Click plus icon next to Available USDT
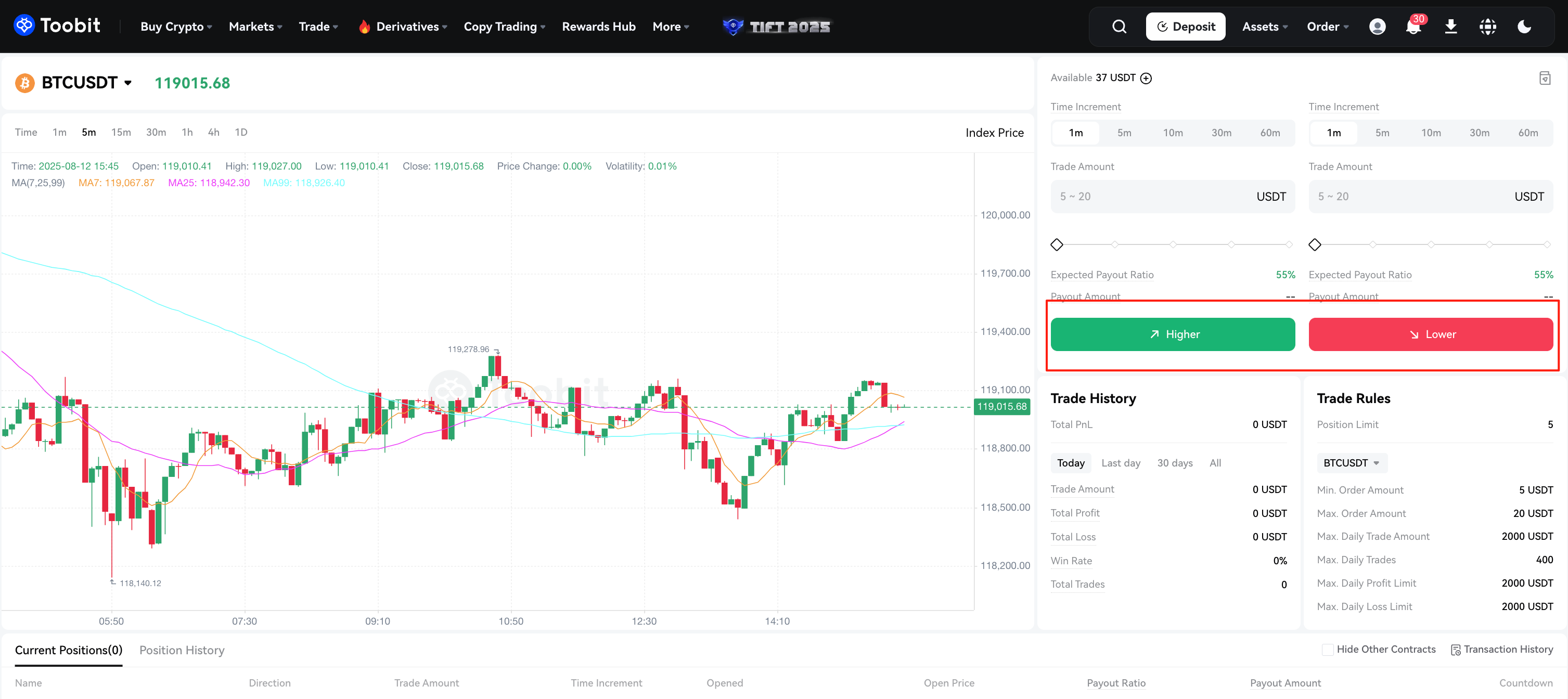Viewport: 1568px width, 699px height. (1146, 78)
